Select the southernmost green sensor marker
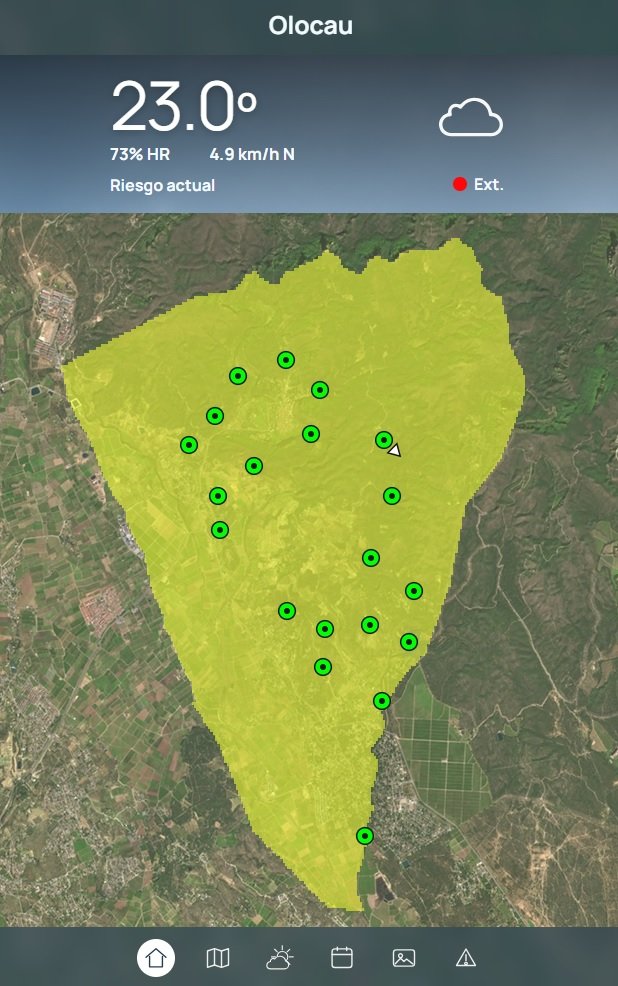The image size is (618, 986). click(x=365, y=836)
